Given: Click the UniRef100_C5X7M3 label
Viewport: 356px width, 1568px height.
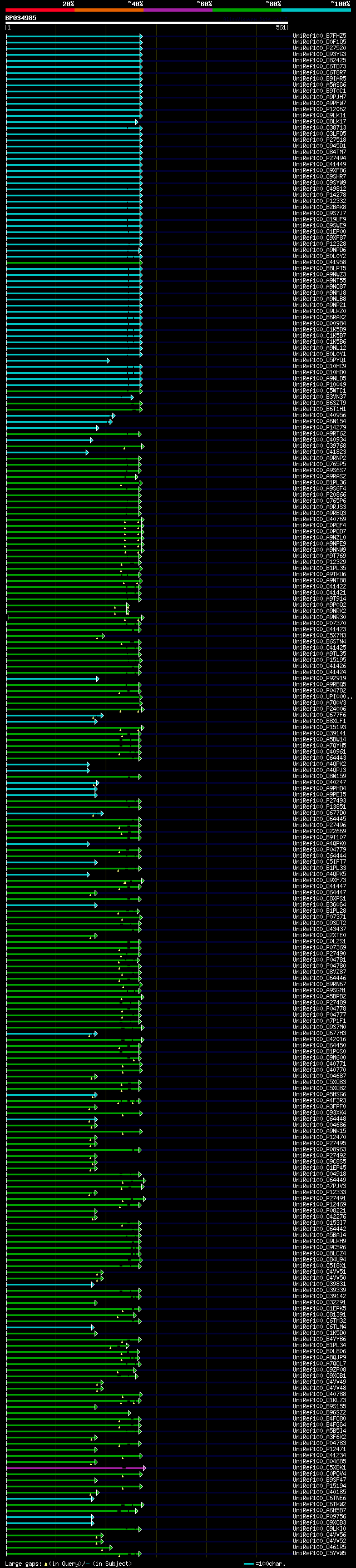Looking at the screenshot, I should pyautogui.click(x=319, y=635).
